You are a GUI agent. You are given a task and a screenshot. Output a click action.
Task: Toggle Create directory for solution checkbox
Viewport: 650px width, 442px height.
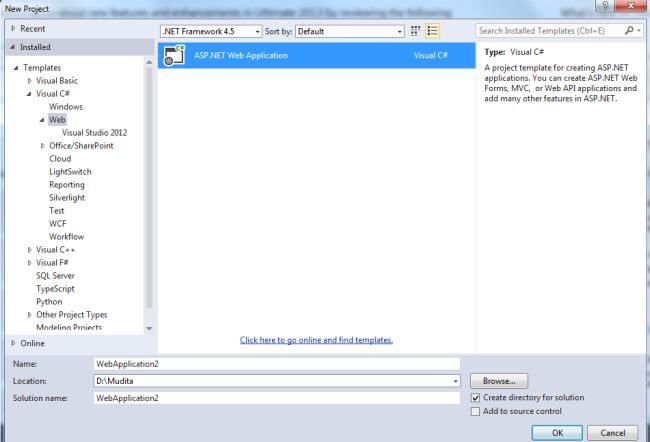[x=475, y=398]
